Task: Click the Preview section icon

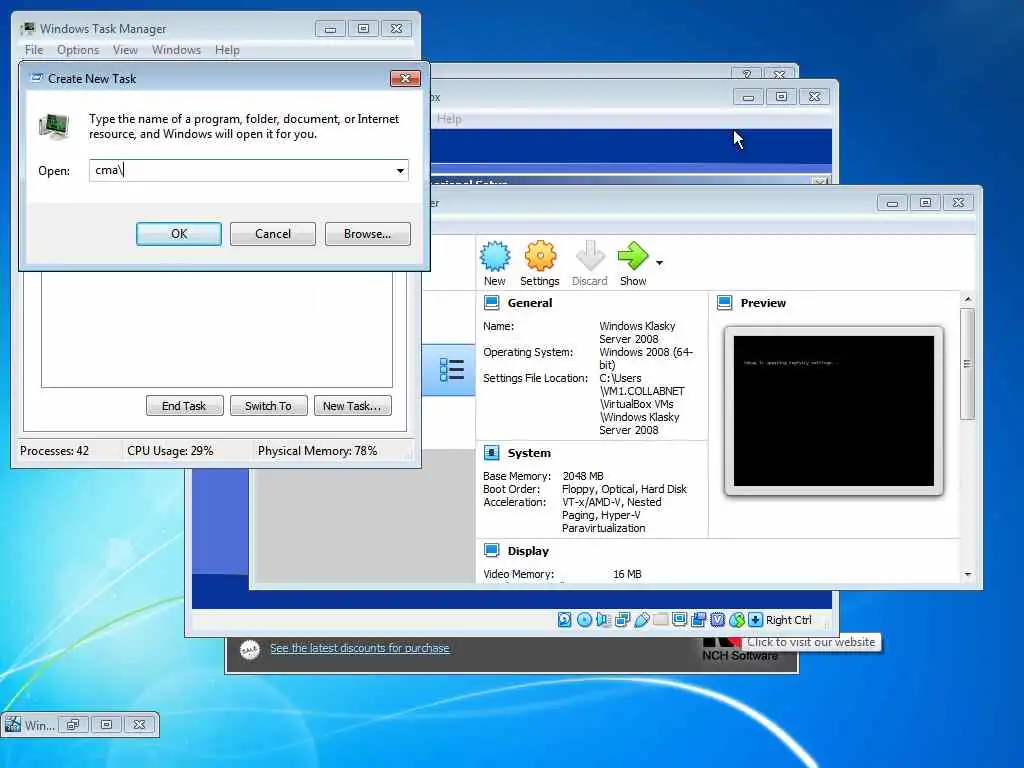Action: click(725, 303)
